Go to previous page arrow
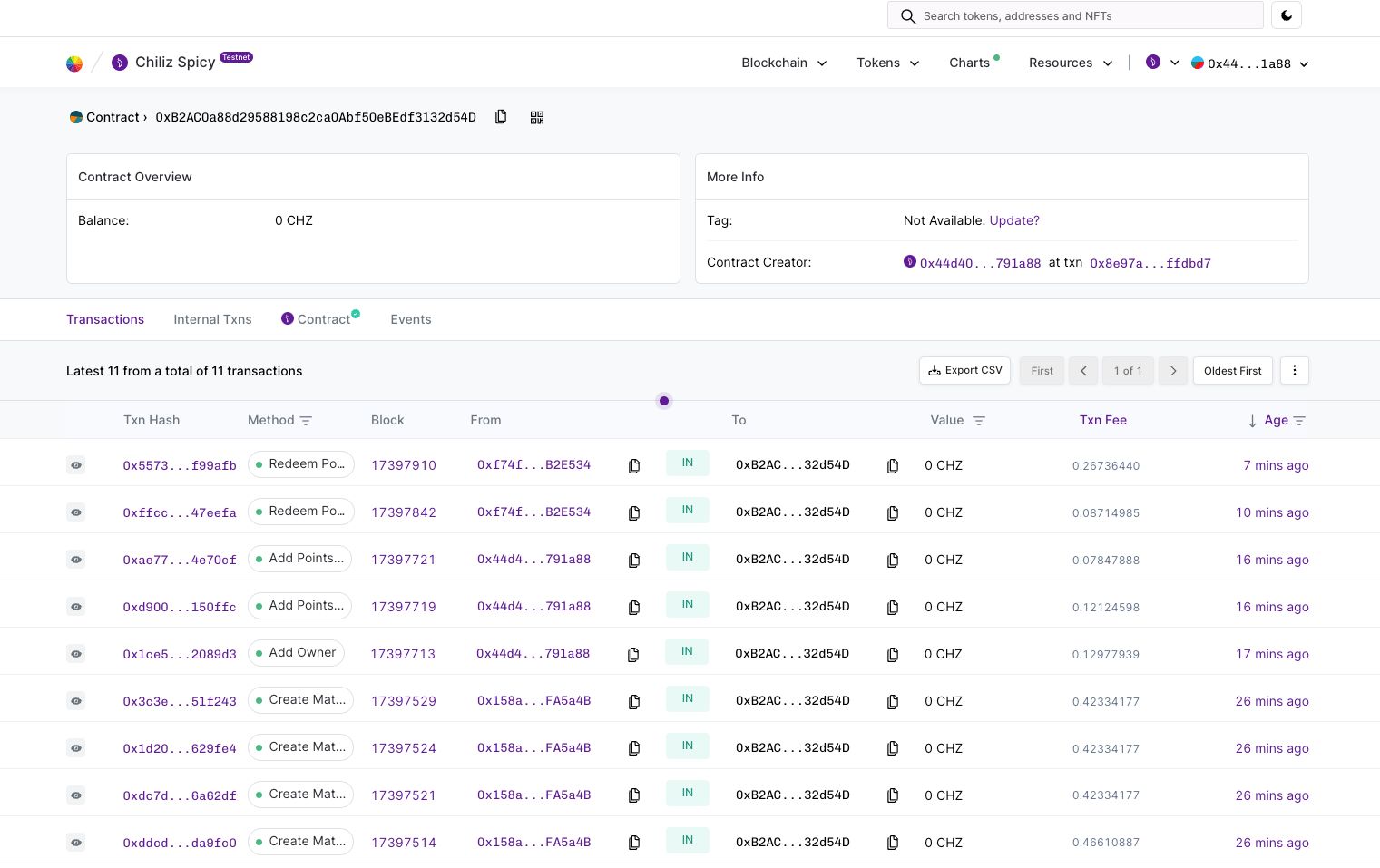Image resolution: width=1380 pixels, height=868 pixels. (1083, 370)
